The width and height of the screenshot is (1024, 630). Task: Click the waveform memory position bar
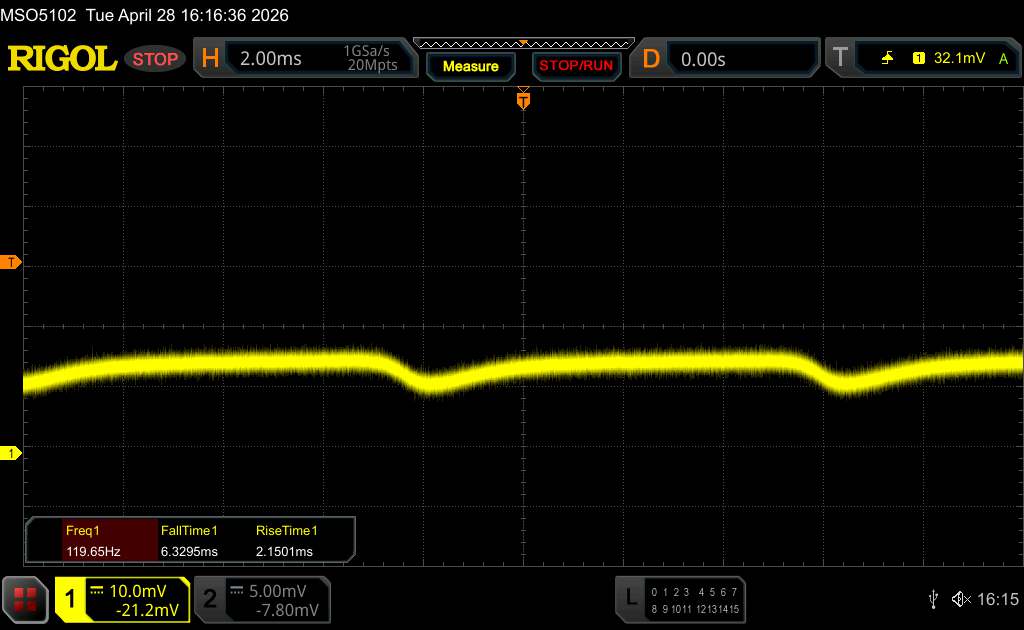[x=524, y=44]
